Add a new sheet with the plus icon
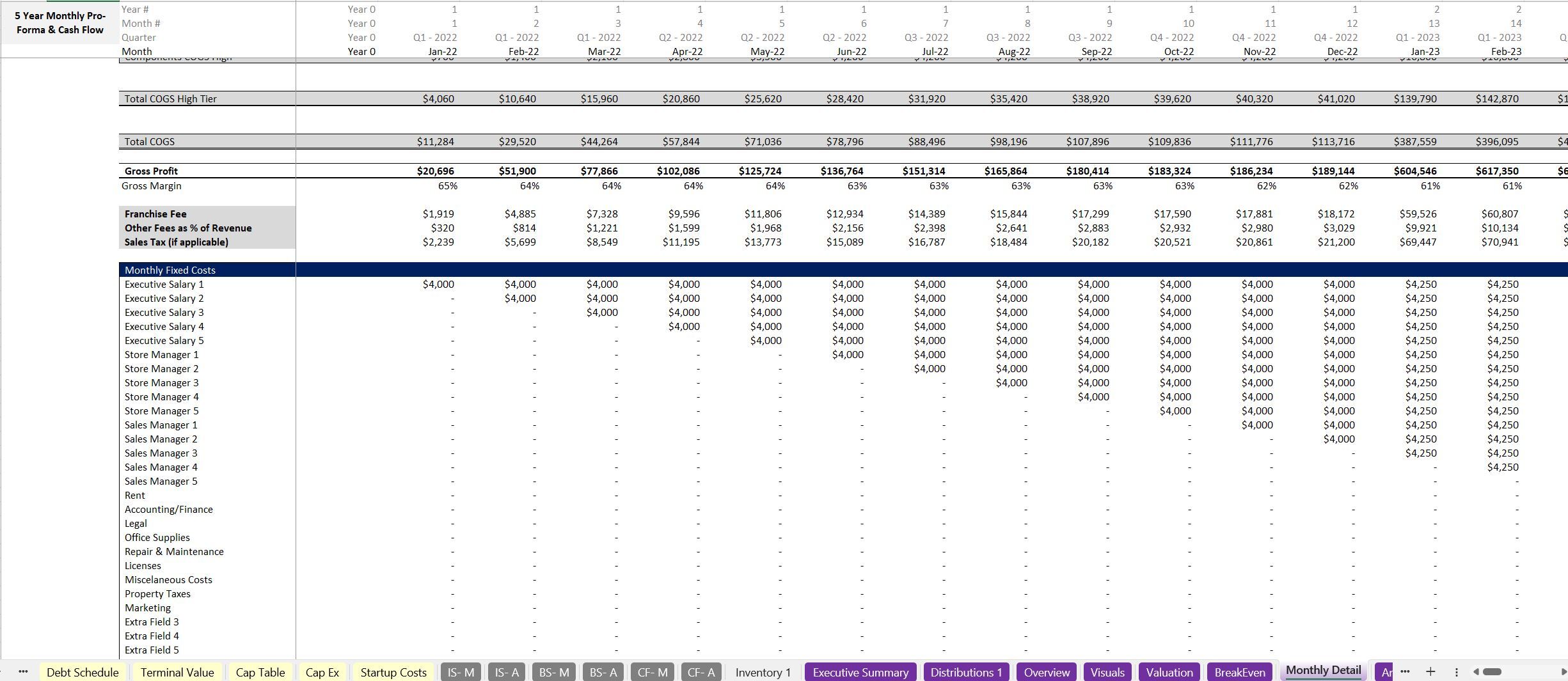This screenshot has height=681, width=1568. pyautogui.click(x=1431, y=672)
